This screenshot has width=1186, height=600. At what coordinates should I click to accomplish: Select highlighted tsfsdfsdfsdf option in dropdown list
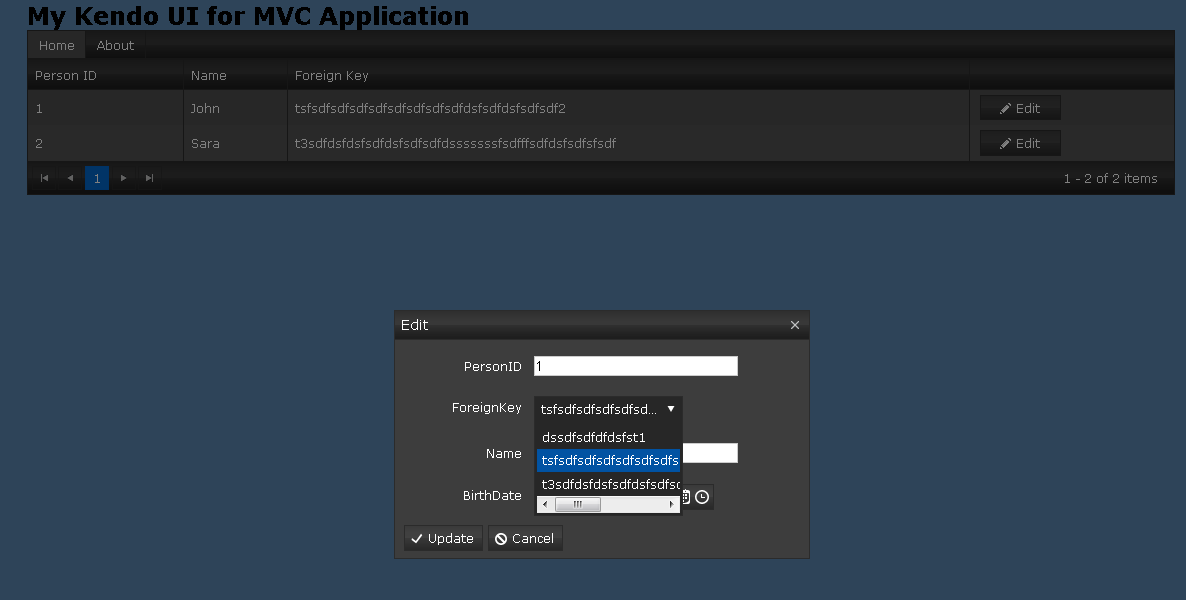coord(608,460)
